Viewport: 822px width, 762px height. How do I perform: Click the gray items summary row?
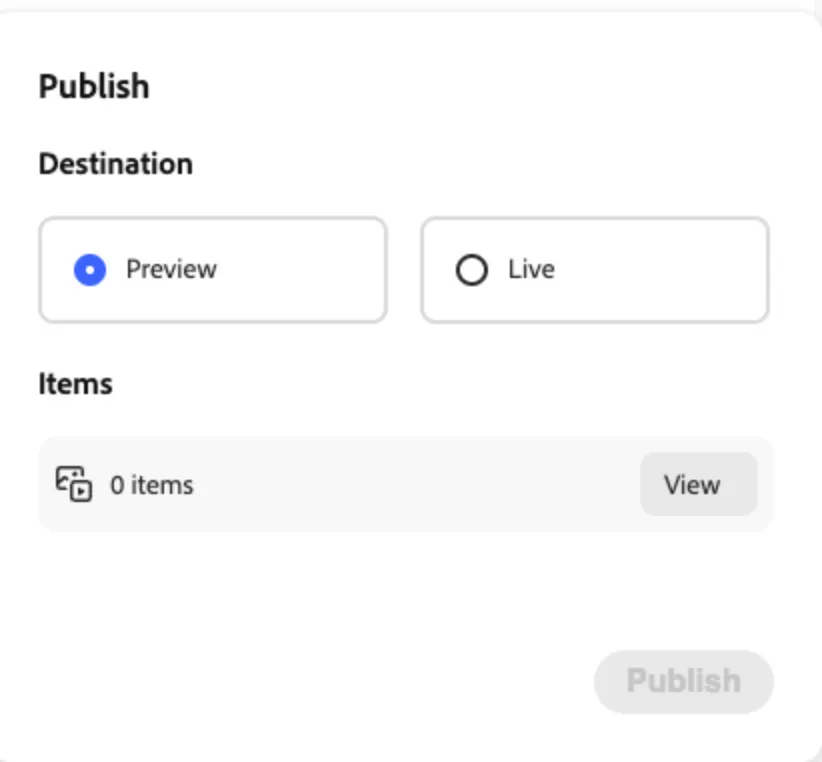406,484
